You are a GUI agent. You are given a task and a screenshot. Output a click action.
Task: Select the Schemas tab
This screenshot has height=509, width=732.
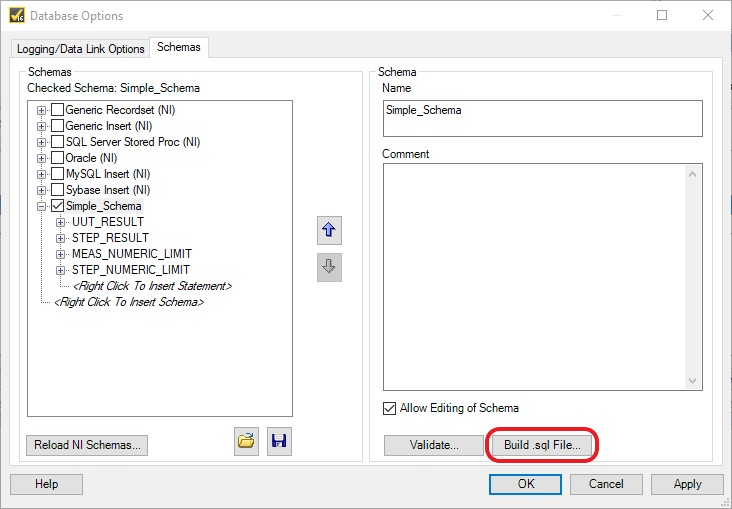179,47
